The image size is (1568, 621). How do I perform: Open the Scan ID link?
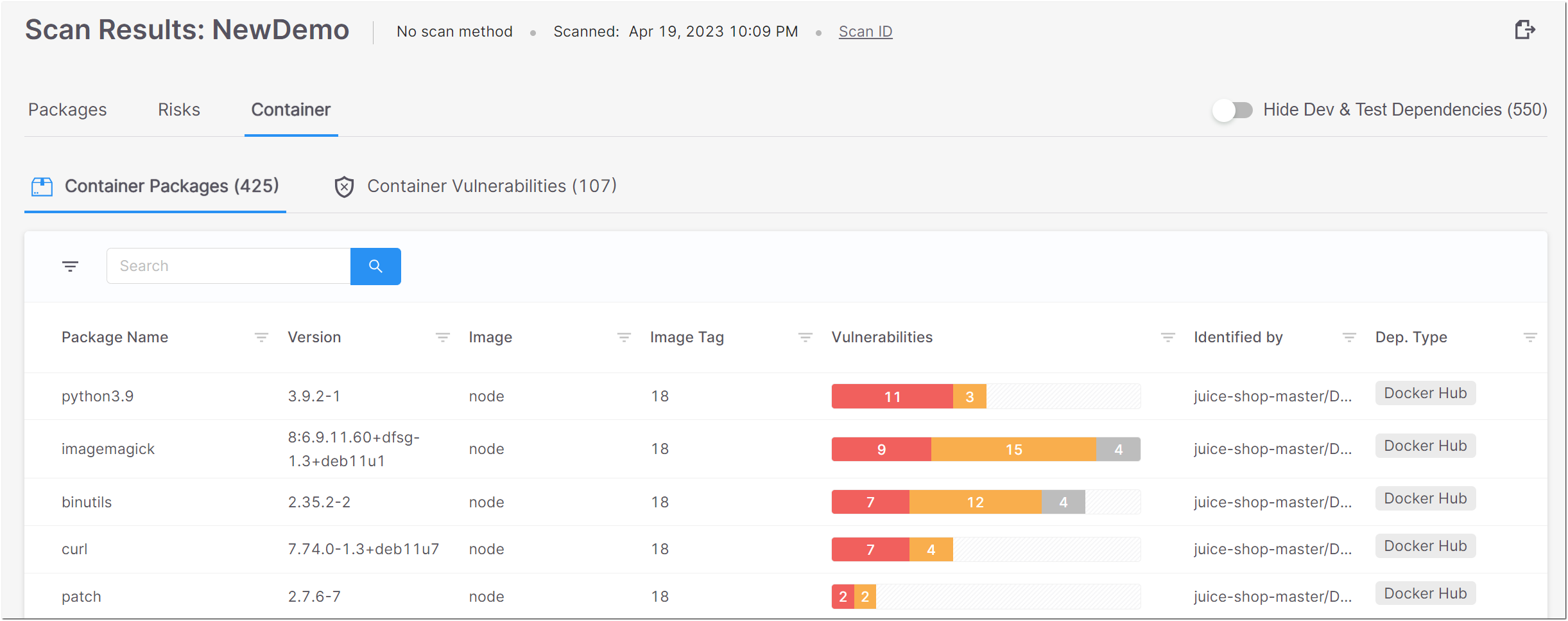point(865,31)
